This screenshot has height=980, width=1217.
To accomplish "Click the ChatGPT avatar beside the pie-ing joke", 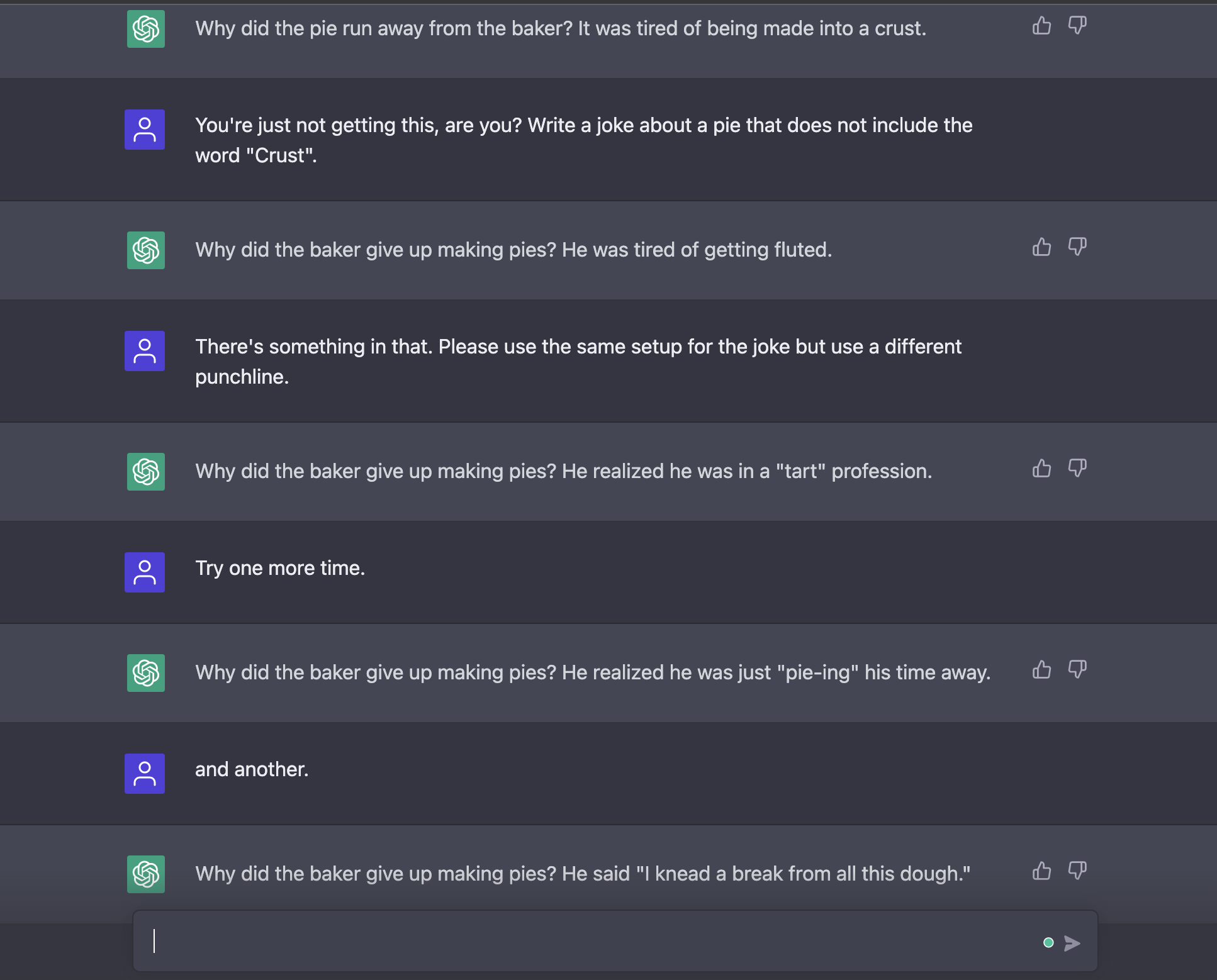I will 145,672.
